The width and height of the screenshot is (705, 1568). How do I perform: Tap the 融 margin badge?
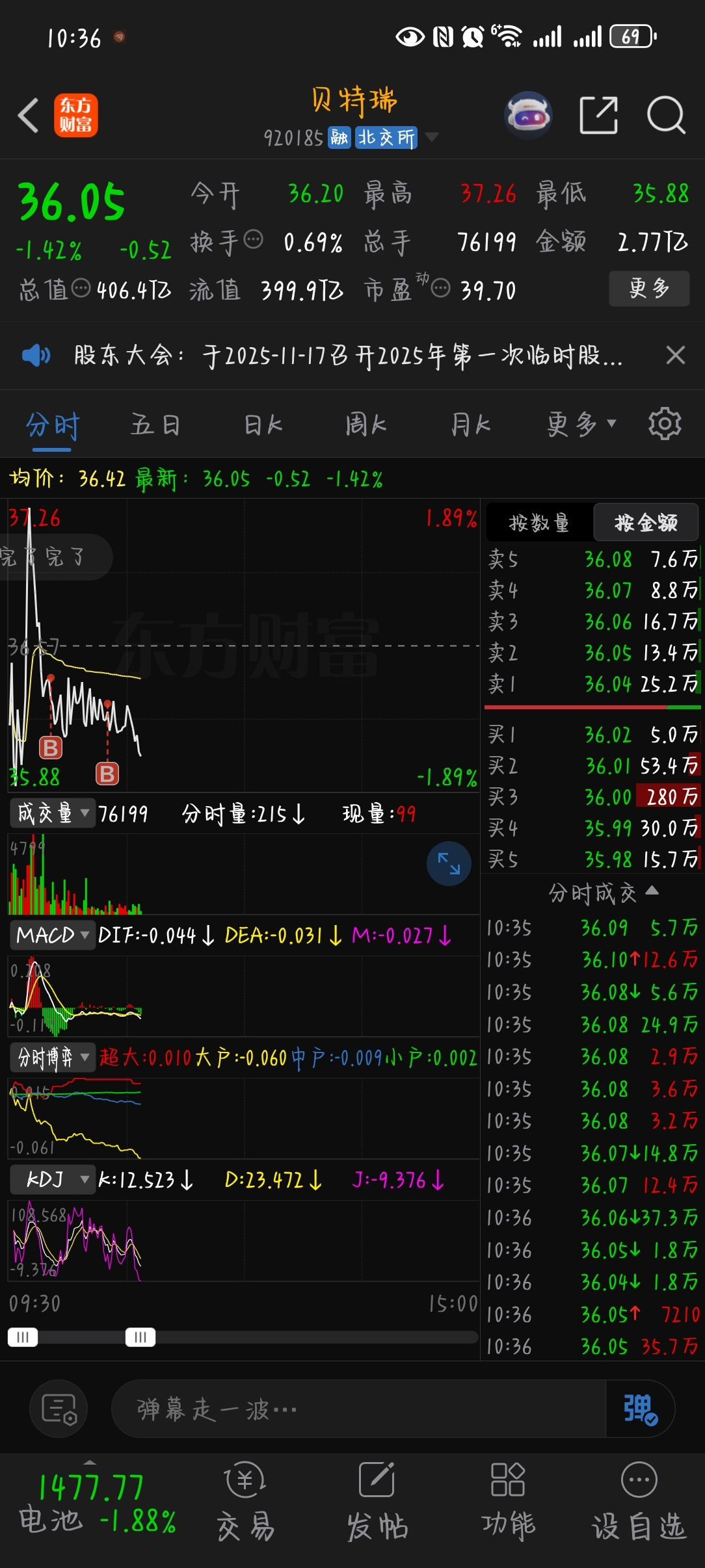coord(339,137)
